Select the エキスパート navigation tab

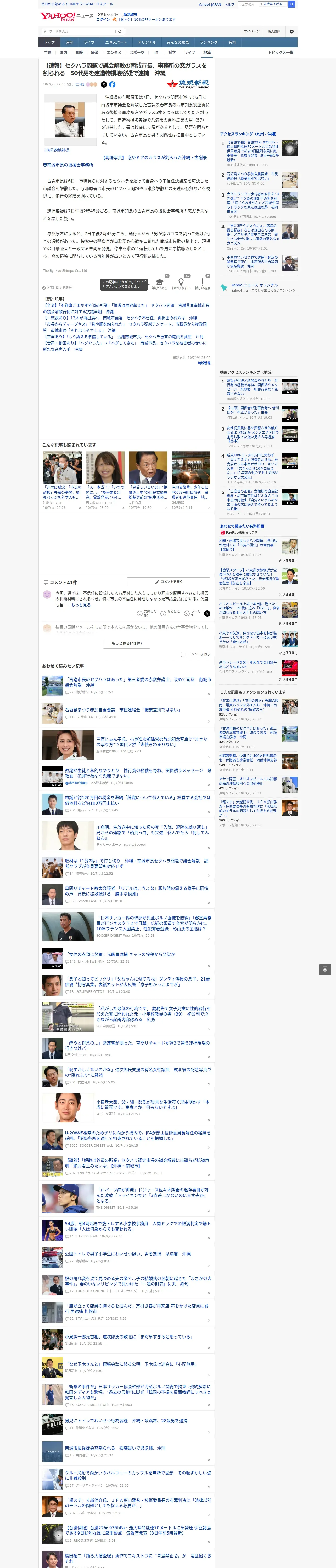click(x=116, y=43)
